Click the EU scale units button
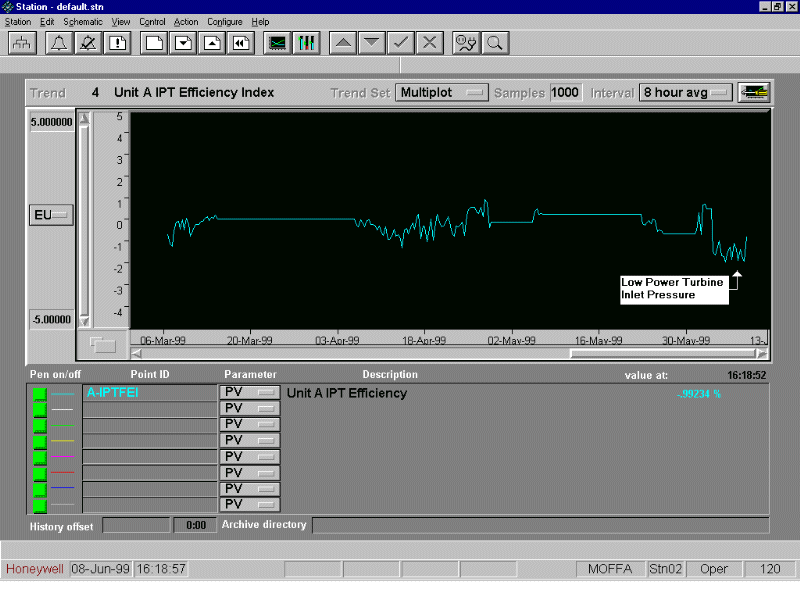This screenshot has height=600, width=800. 51,215
